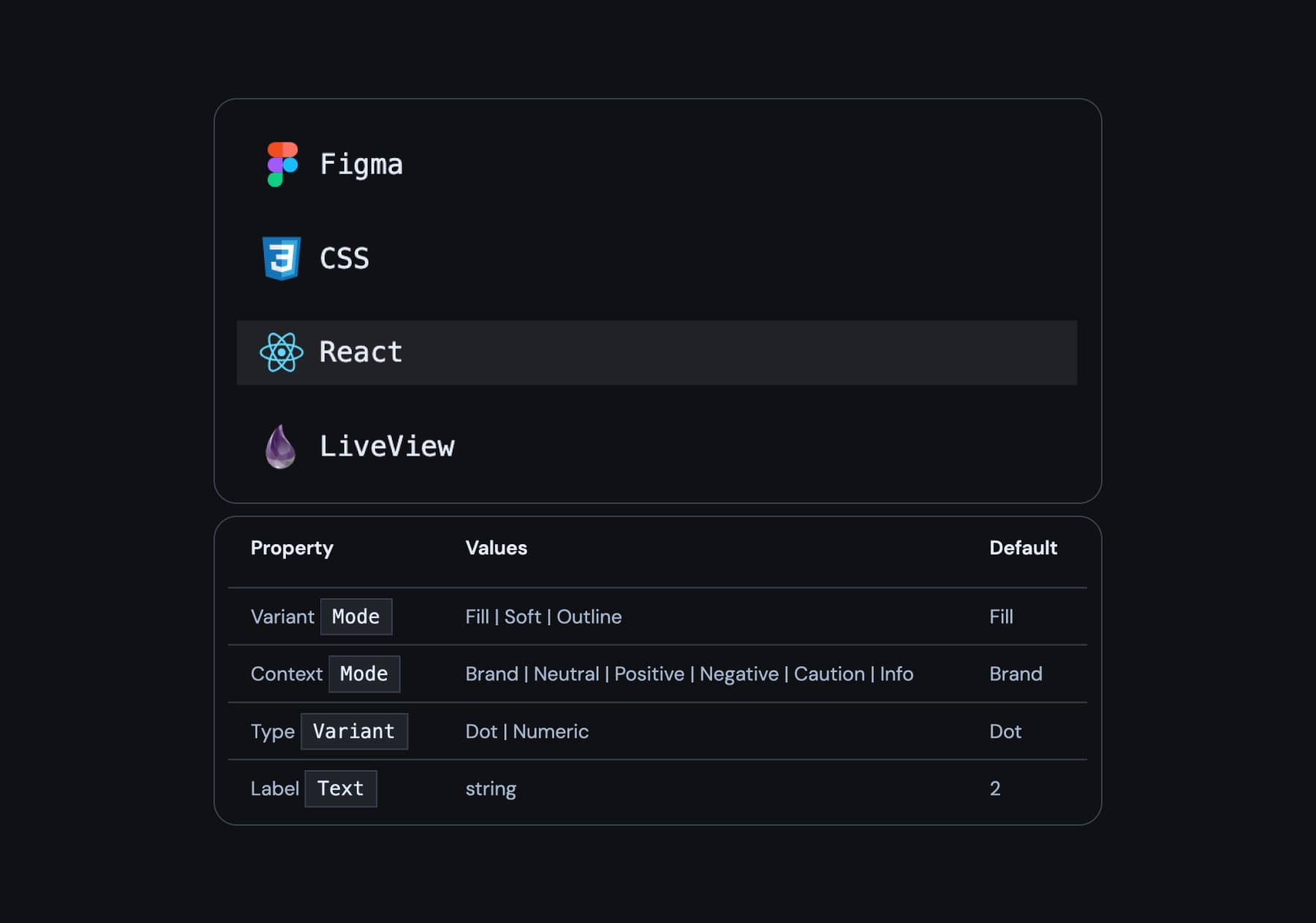
Task: Click the Brand default value
Action: tap(1016, 674)
